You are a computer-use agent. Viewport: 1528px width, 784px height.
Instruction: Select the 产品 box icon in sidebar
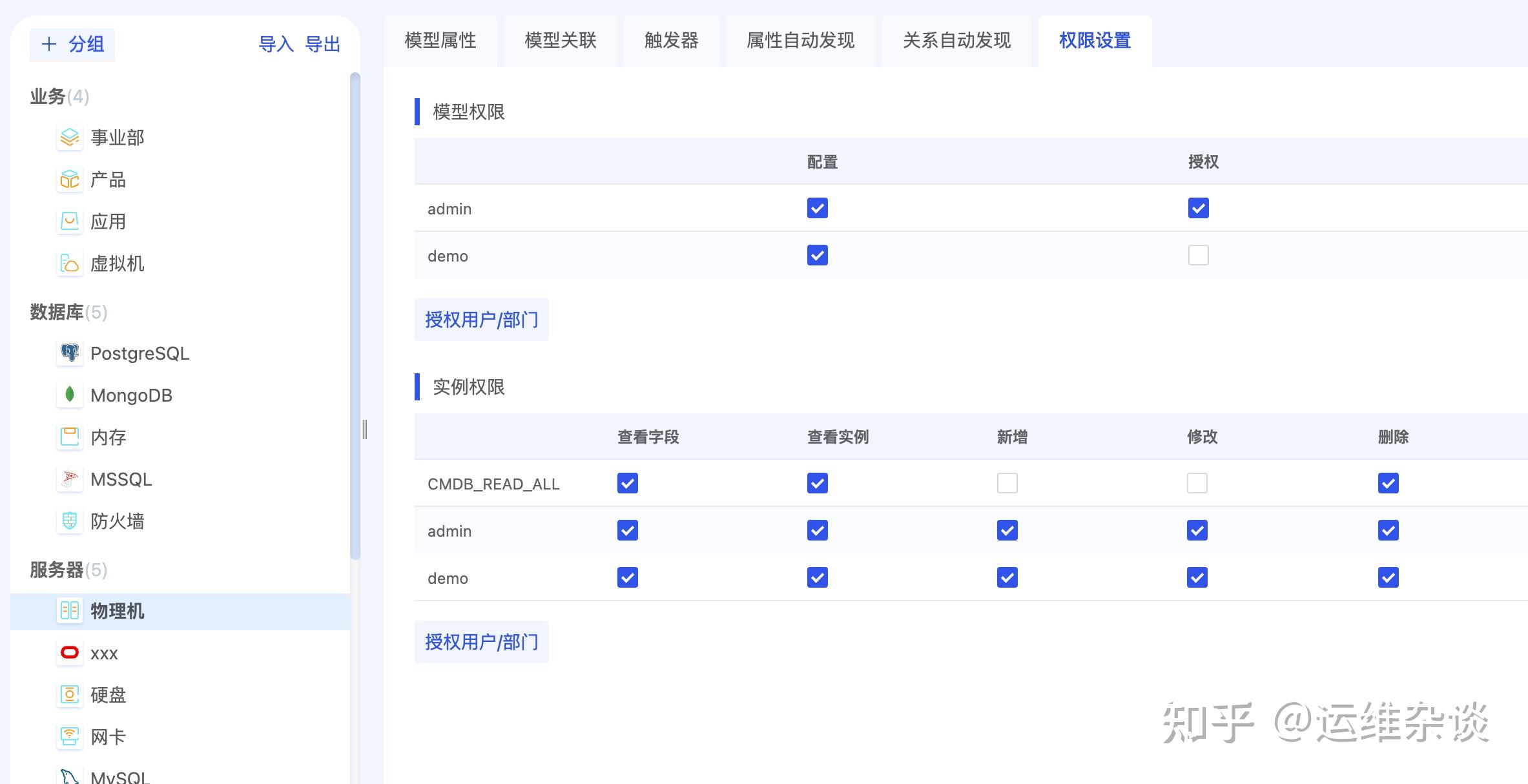[69, 180]
